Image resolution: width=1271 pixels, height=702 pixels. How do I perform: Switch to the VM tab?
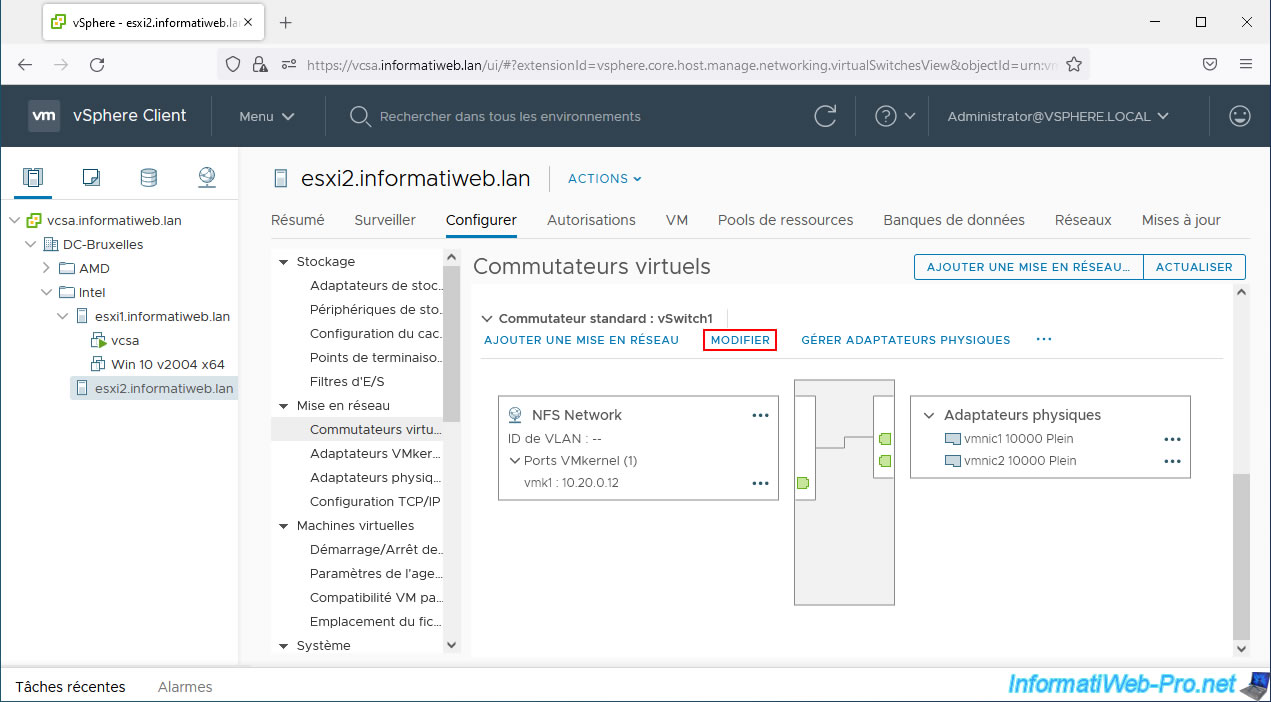(x=677, y=220)
